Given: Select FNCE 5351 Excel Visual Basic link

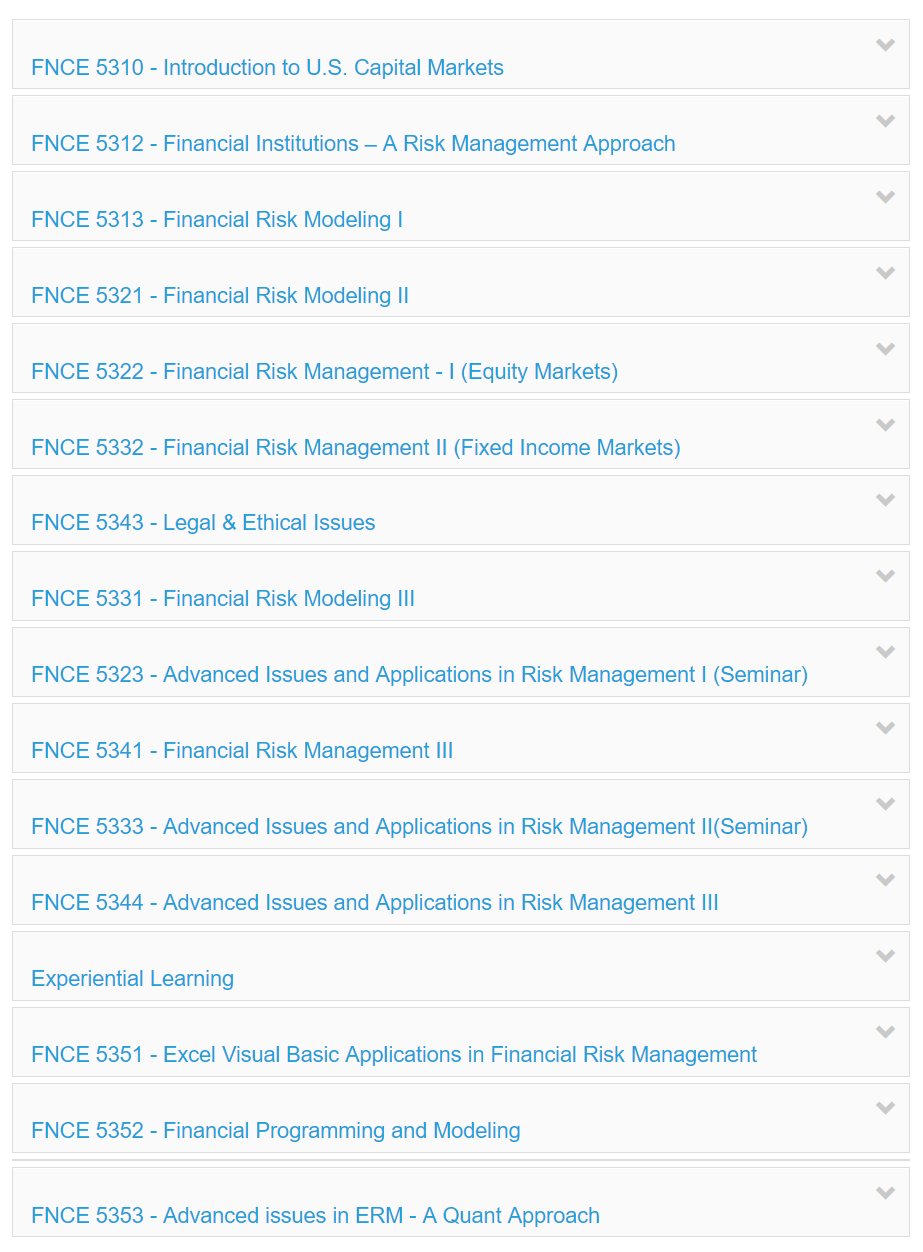Looking at the screenshot, I should click(x=394, y=1055).
